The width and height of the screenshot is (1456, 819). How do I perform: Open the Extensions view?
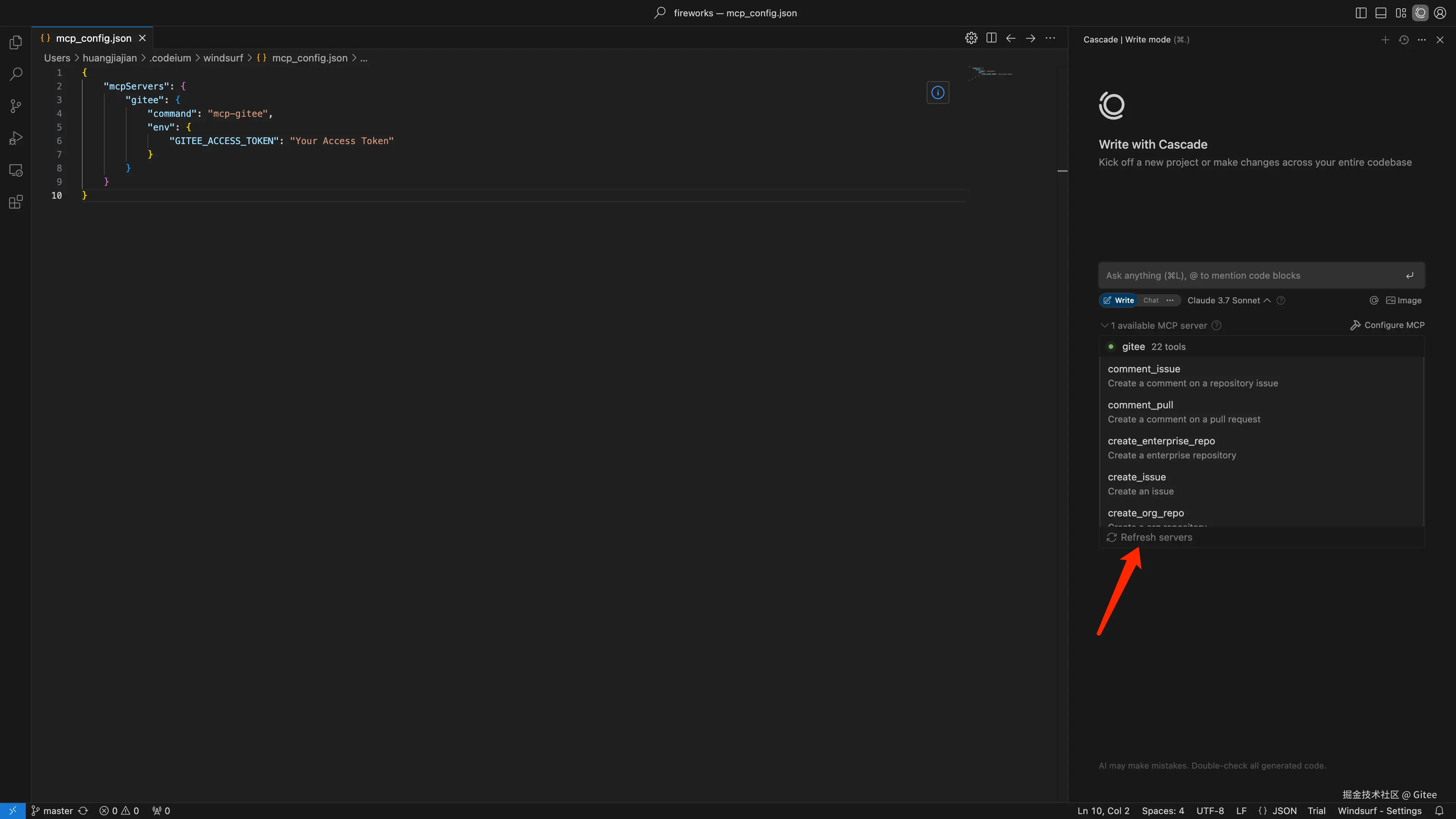[x=16, y=202]
